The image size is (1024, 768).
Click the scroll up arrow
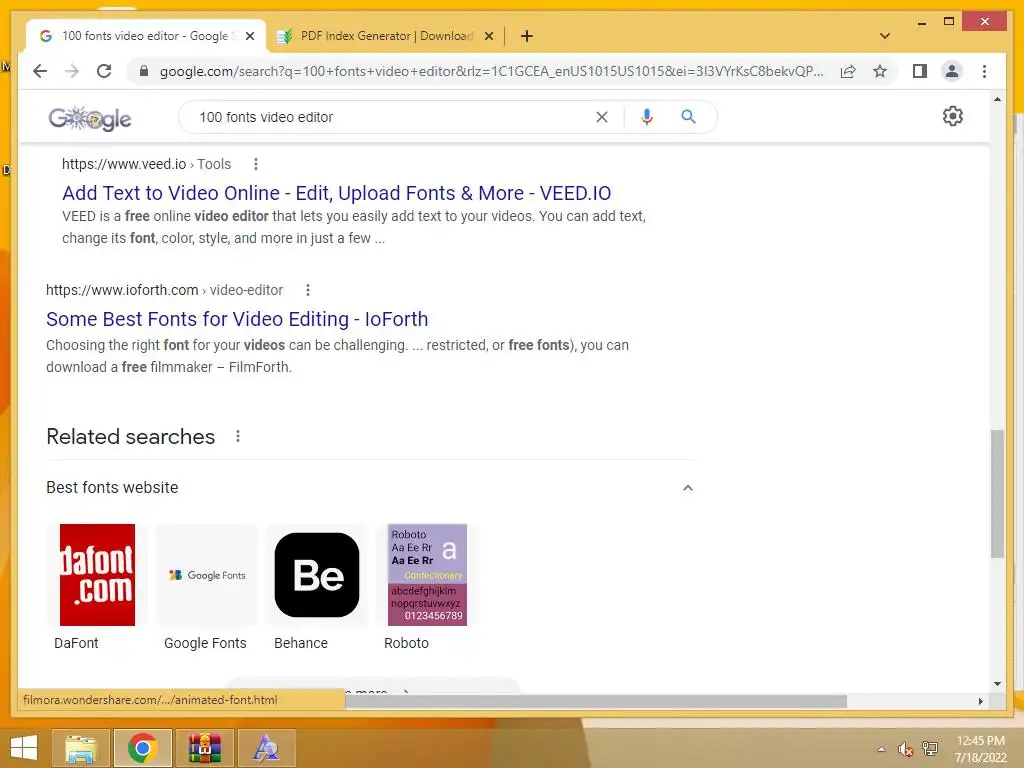pos(997,99)
